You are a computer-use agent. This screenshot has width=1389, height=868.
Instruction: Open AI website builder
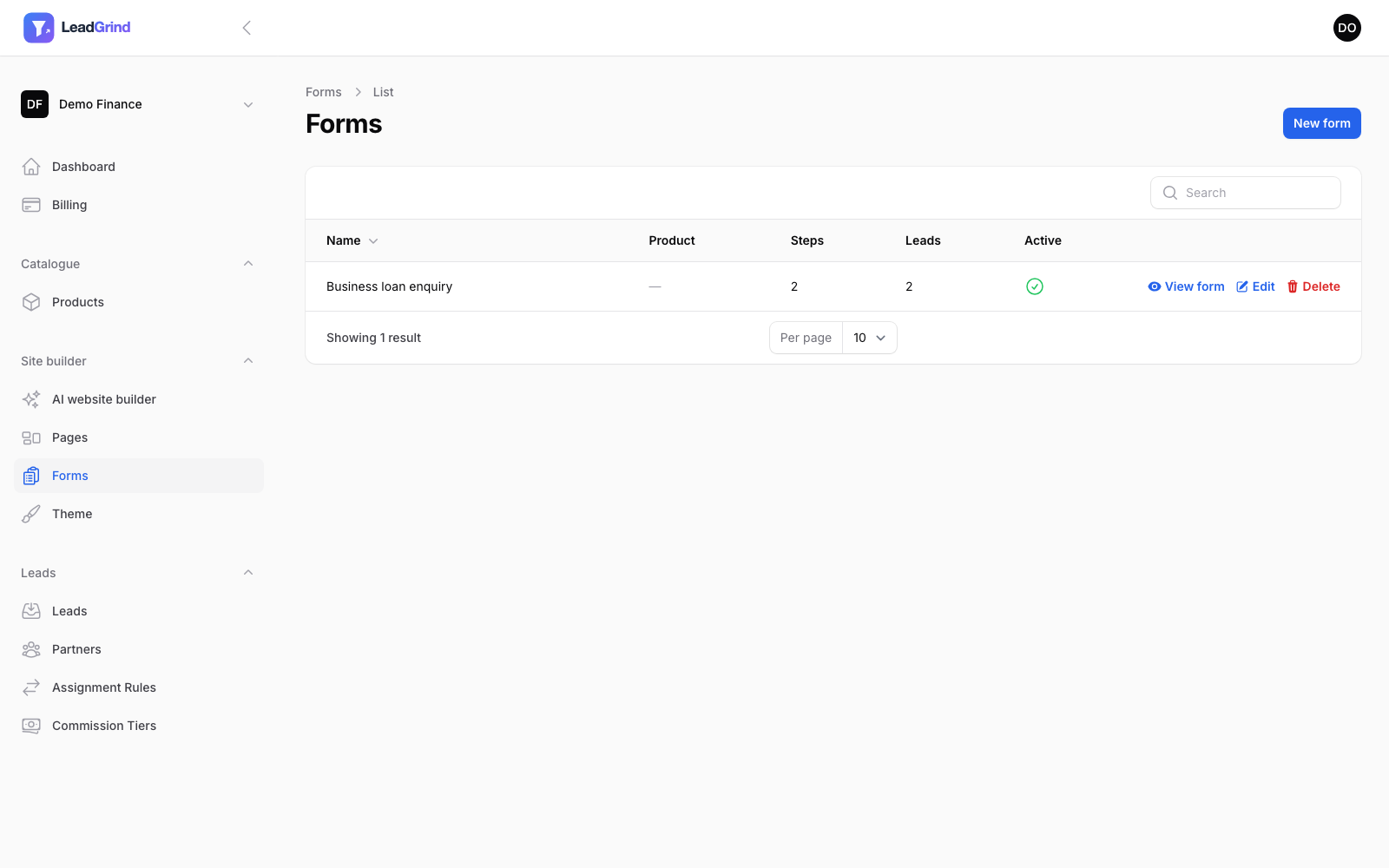139,399
